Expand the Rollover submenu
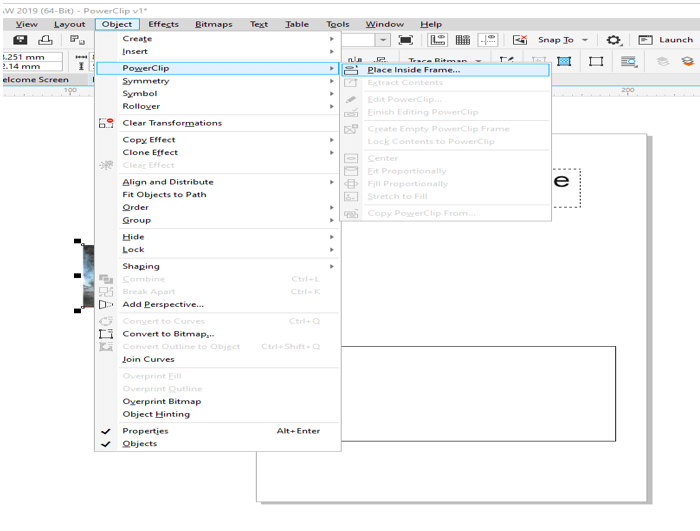The width and height of the screenshot is (700, 531). [218, 106]
